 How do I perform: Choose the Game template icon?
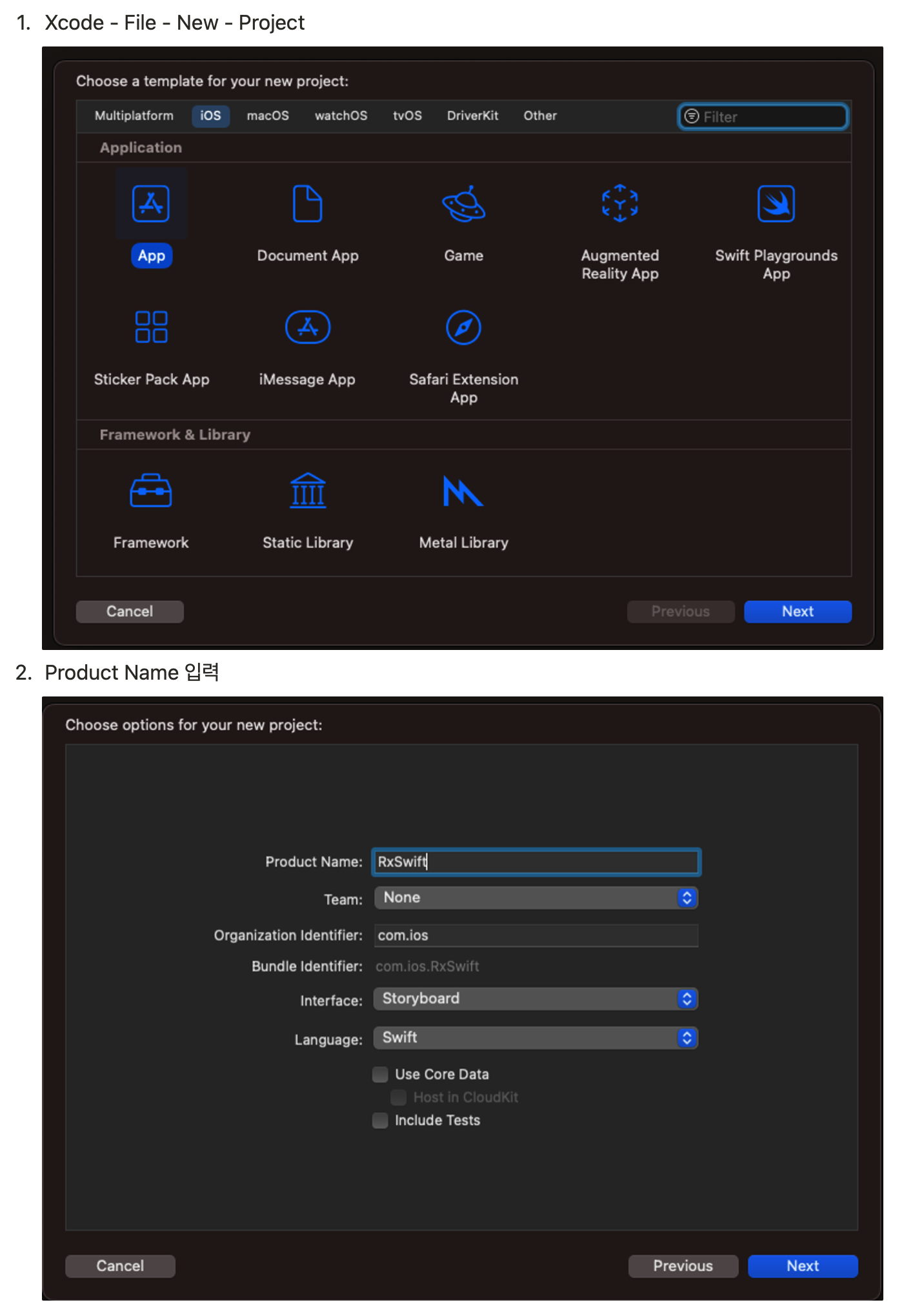click(x=463, y=204)
